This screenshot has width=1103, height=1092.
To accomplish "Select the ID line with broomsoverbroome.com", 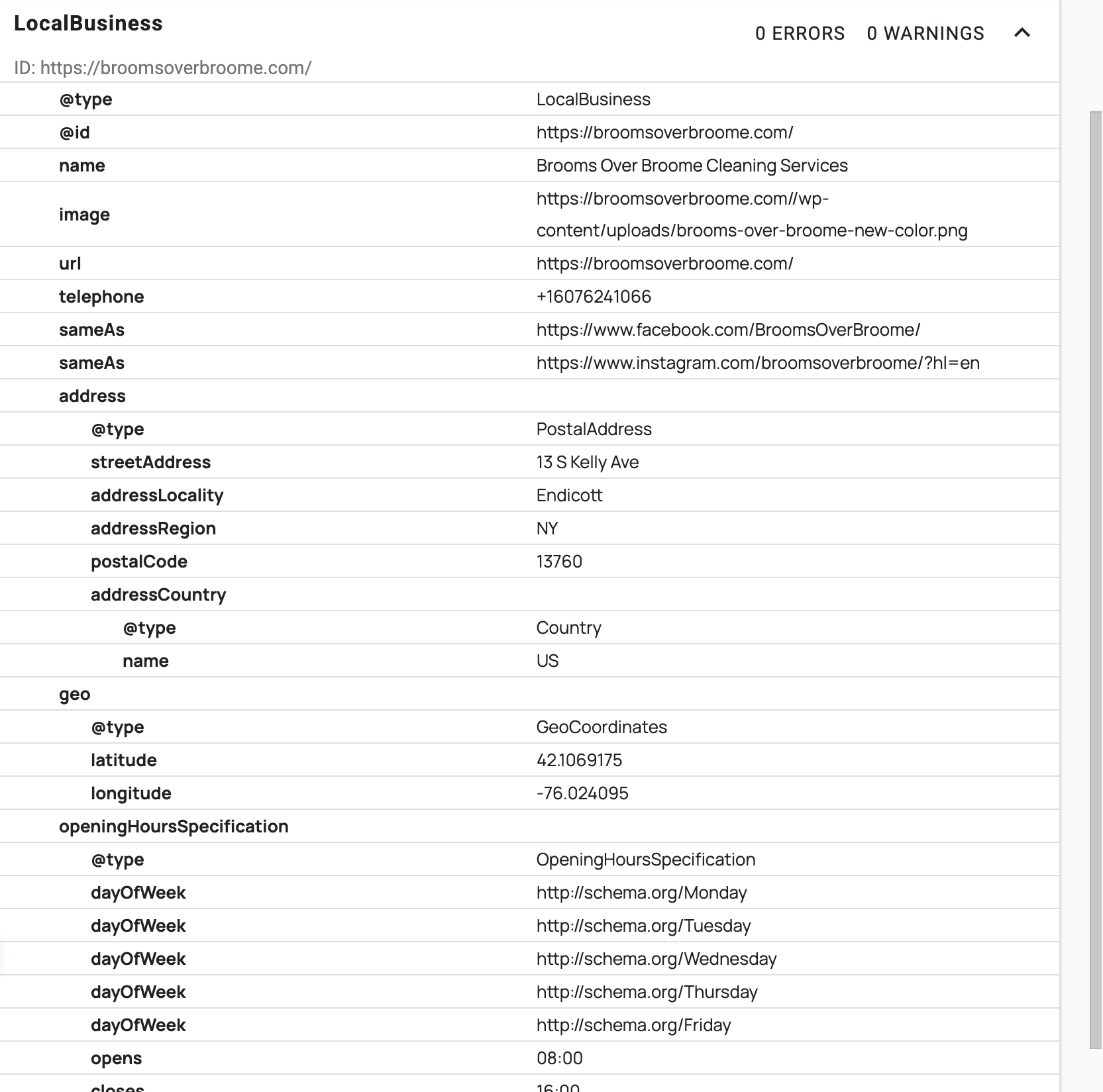I will tap(163, 68).
